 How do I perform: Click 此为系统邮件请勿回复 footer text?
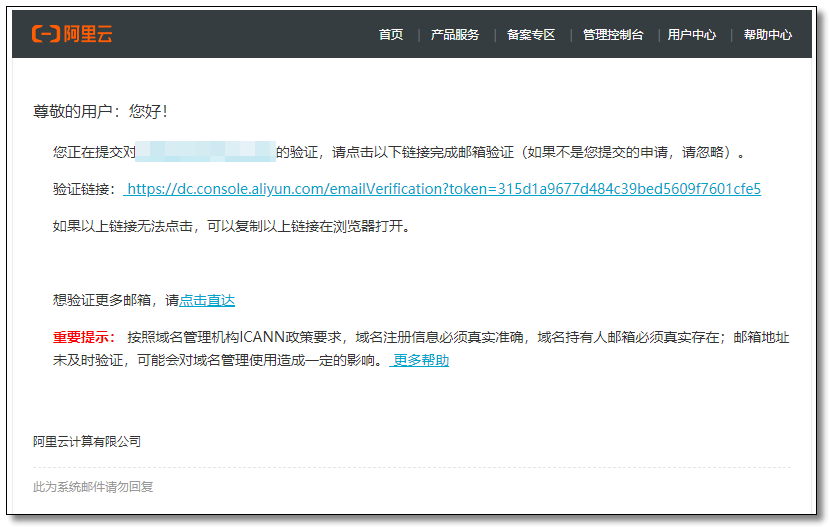(93, 487)
